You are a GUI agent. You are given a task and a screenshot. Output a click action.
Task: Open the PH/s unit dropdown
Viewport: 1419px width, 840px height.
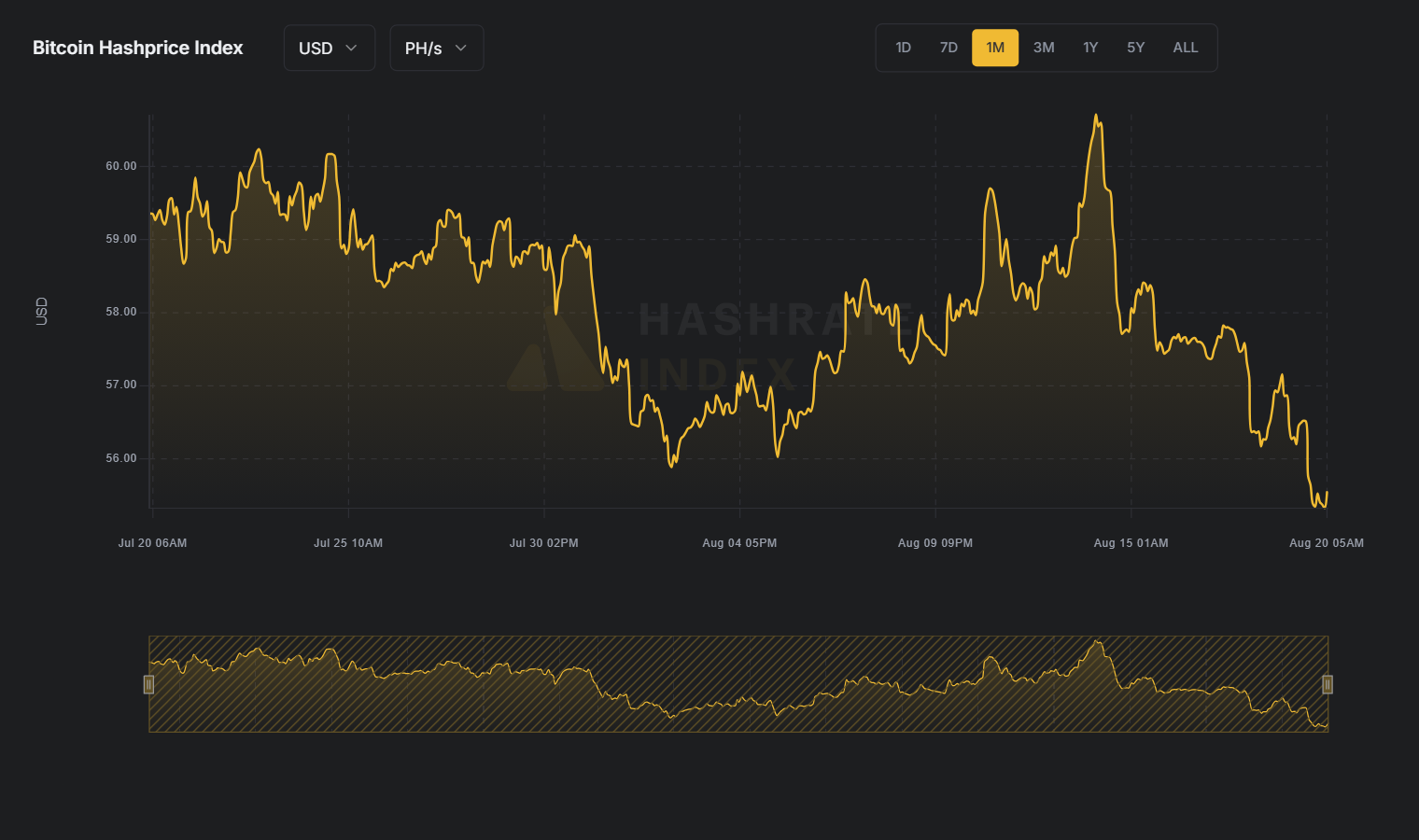pos(436,48)
